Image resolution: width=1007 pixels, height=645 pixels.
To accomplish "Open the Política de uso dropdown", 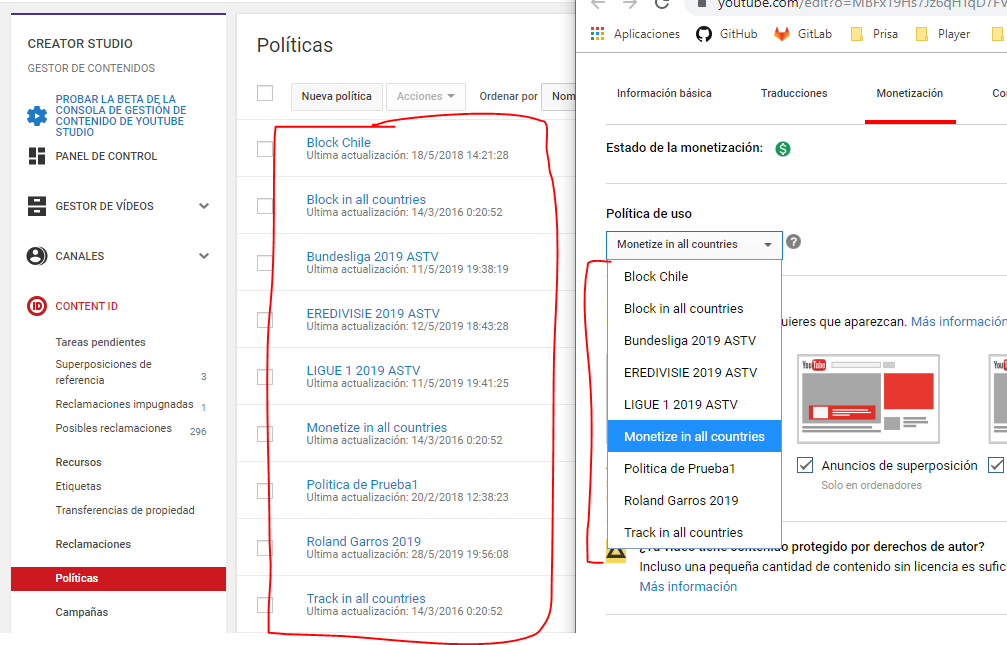I will 694,245.
